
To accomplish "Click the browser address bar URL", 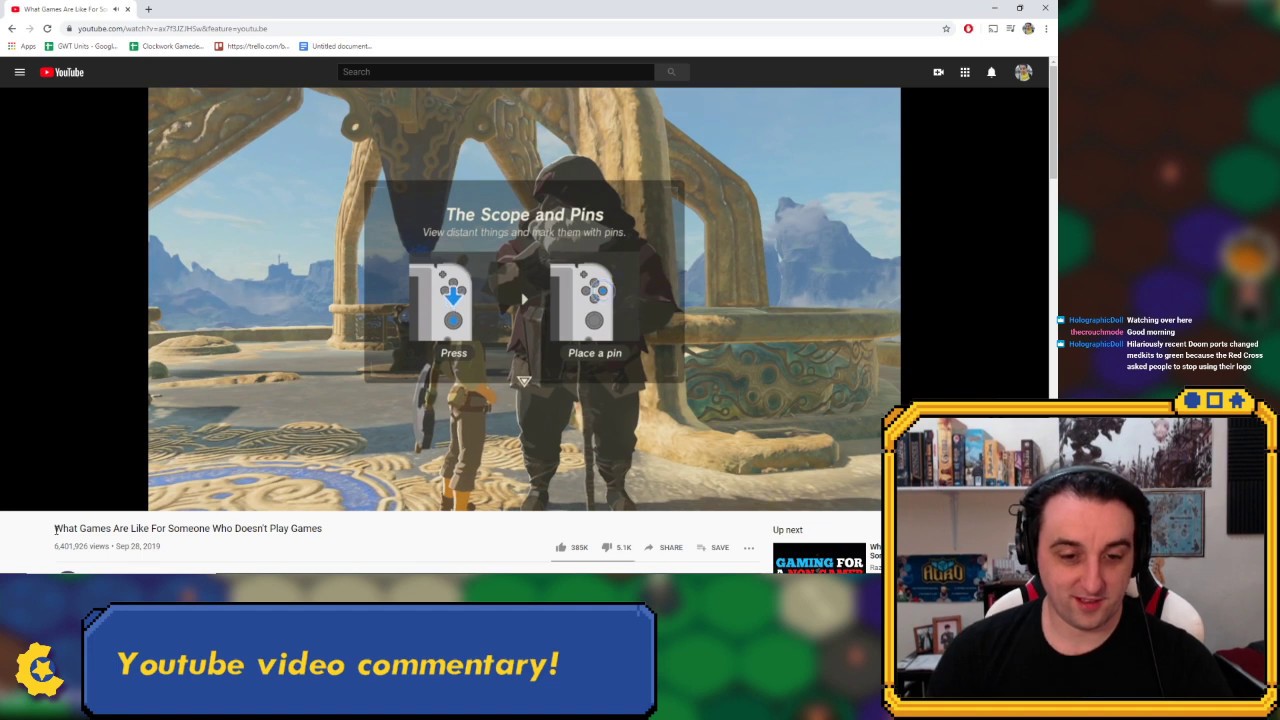I will click(x=172, y=29).
